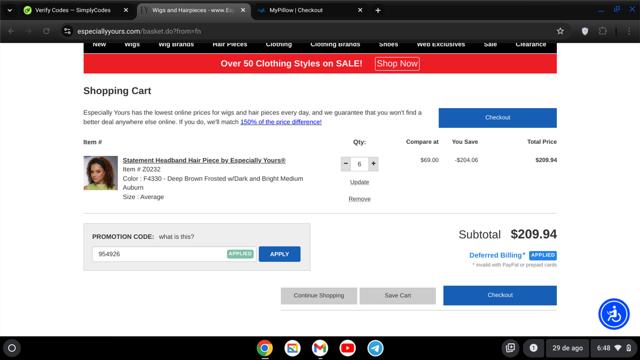The height and width of the screenshot is (360, 640).
Task: Click the what is this? promotion link
Action: pyautogui.click(x=176, y=237)
